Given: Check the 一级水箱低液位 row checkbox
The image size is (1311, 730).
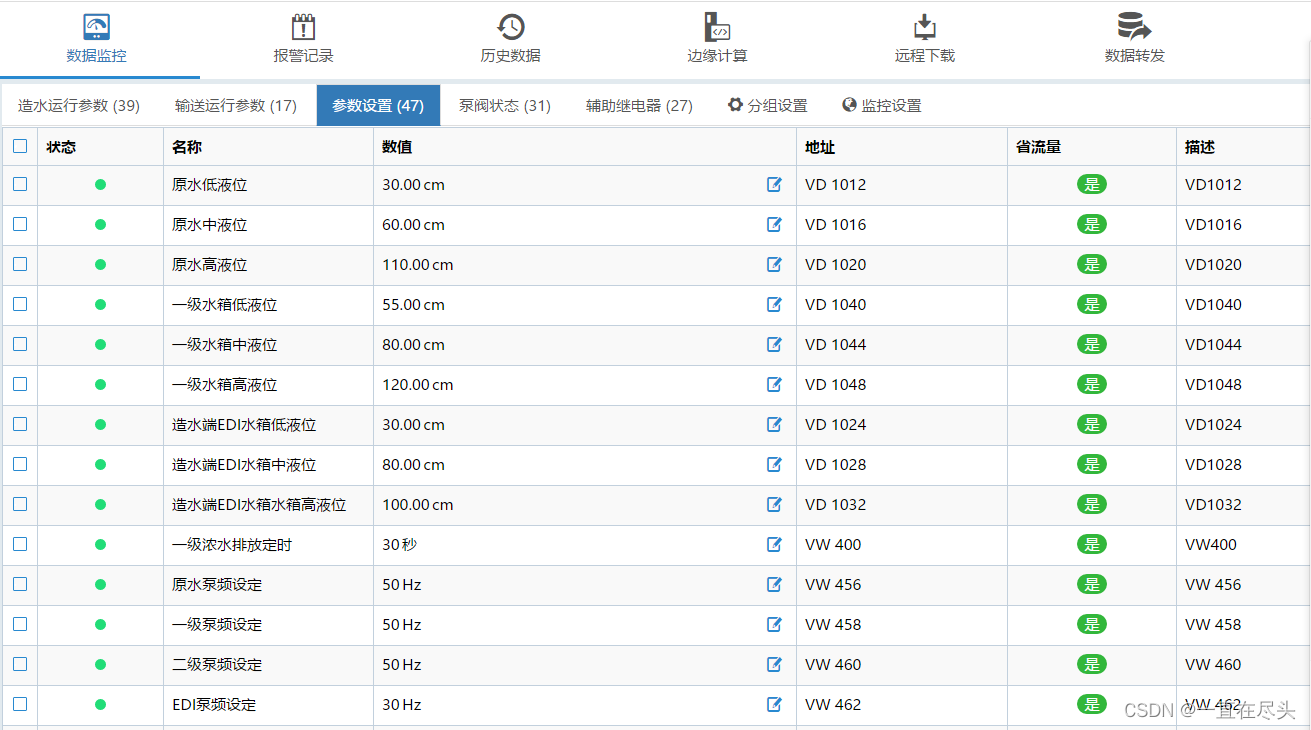Looking at the screenshot, I should click(20, 304).
